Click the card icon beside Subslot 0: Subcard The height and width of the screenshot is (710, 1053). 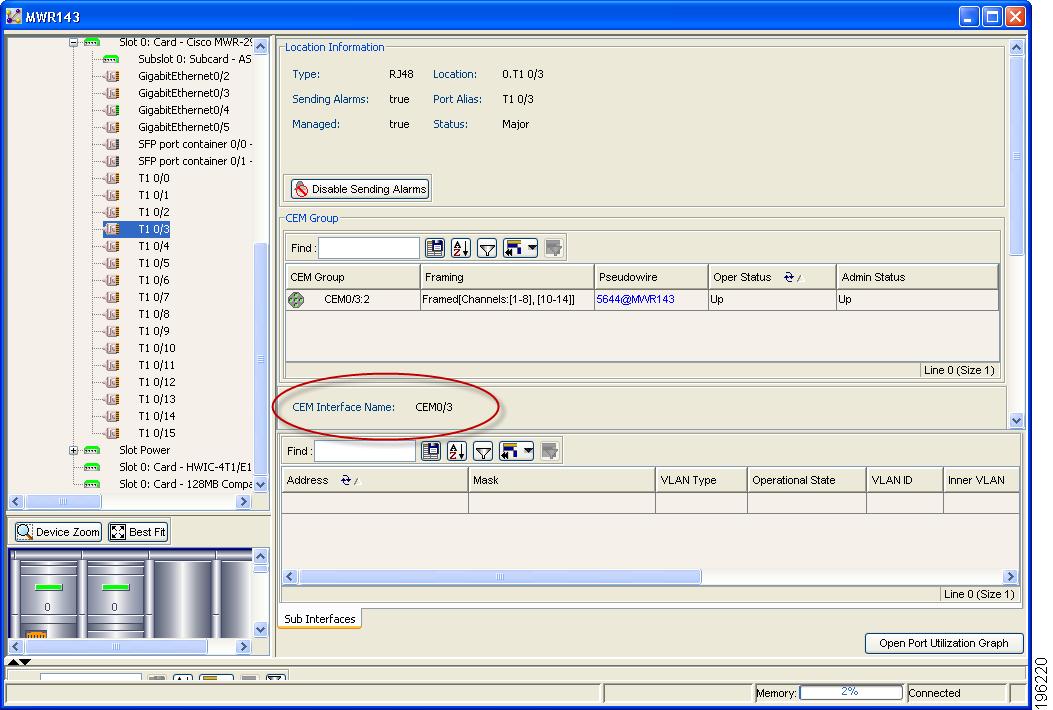coord(111,59)
